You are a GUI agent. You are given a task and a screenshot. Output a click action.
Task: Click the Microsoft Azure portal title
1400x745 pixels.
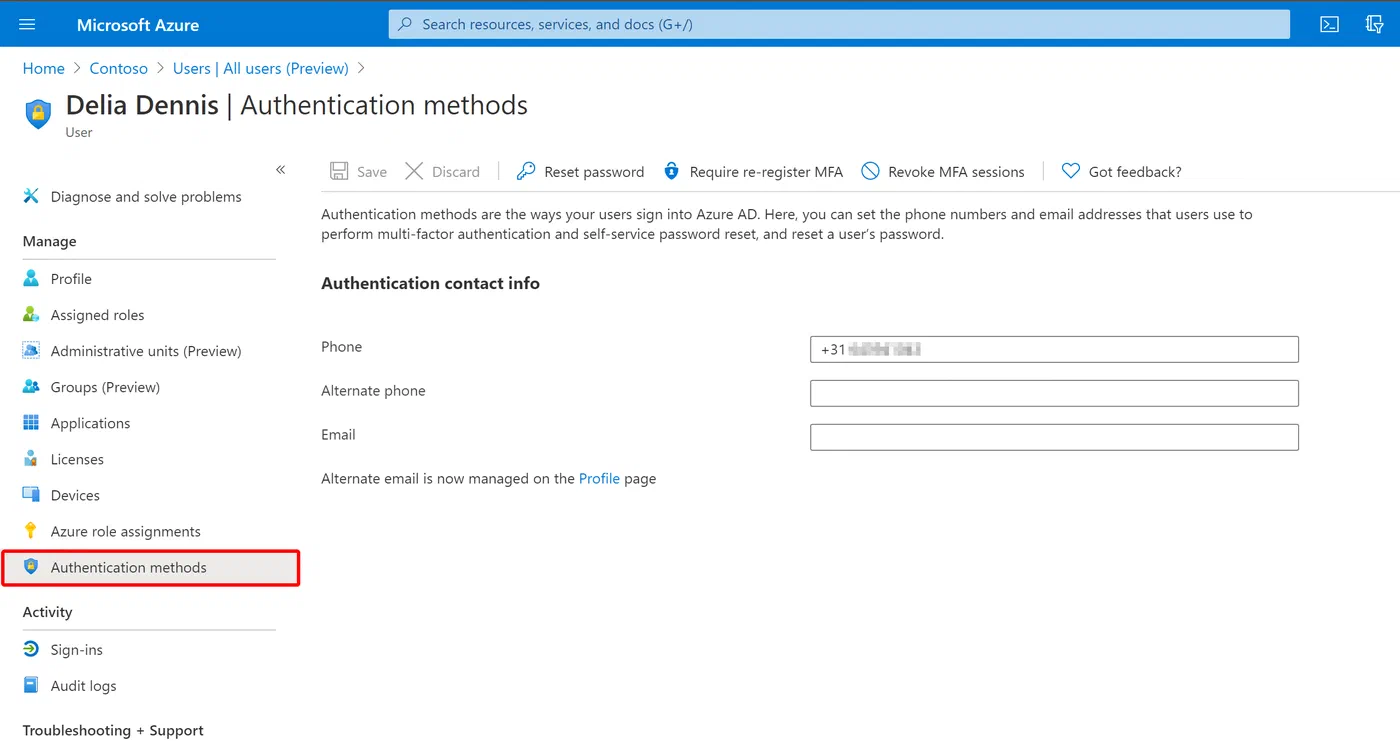pos(138,25)
